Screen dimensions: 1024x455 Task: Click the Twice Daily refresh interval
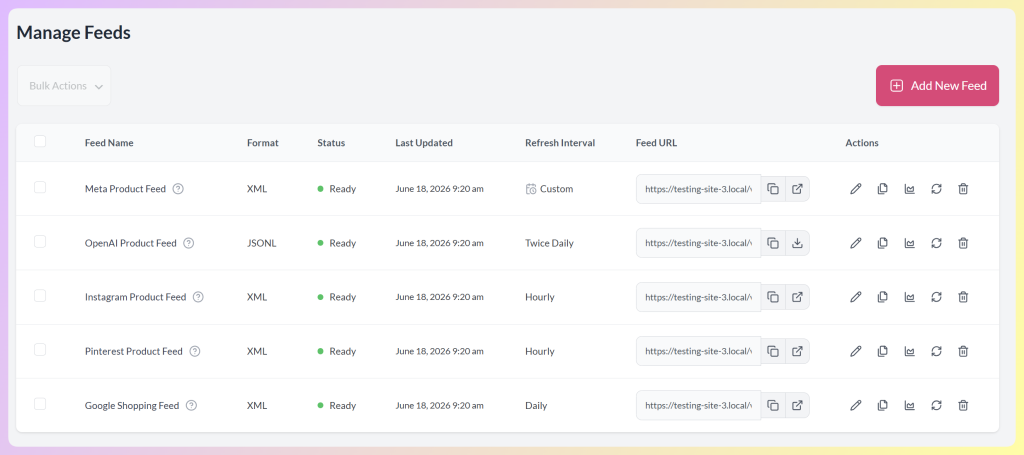click(549, 243)
